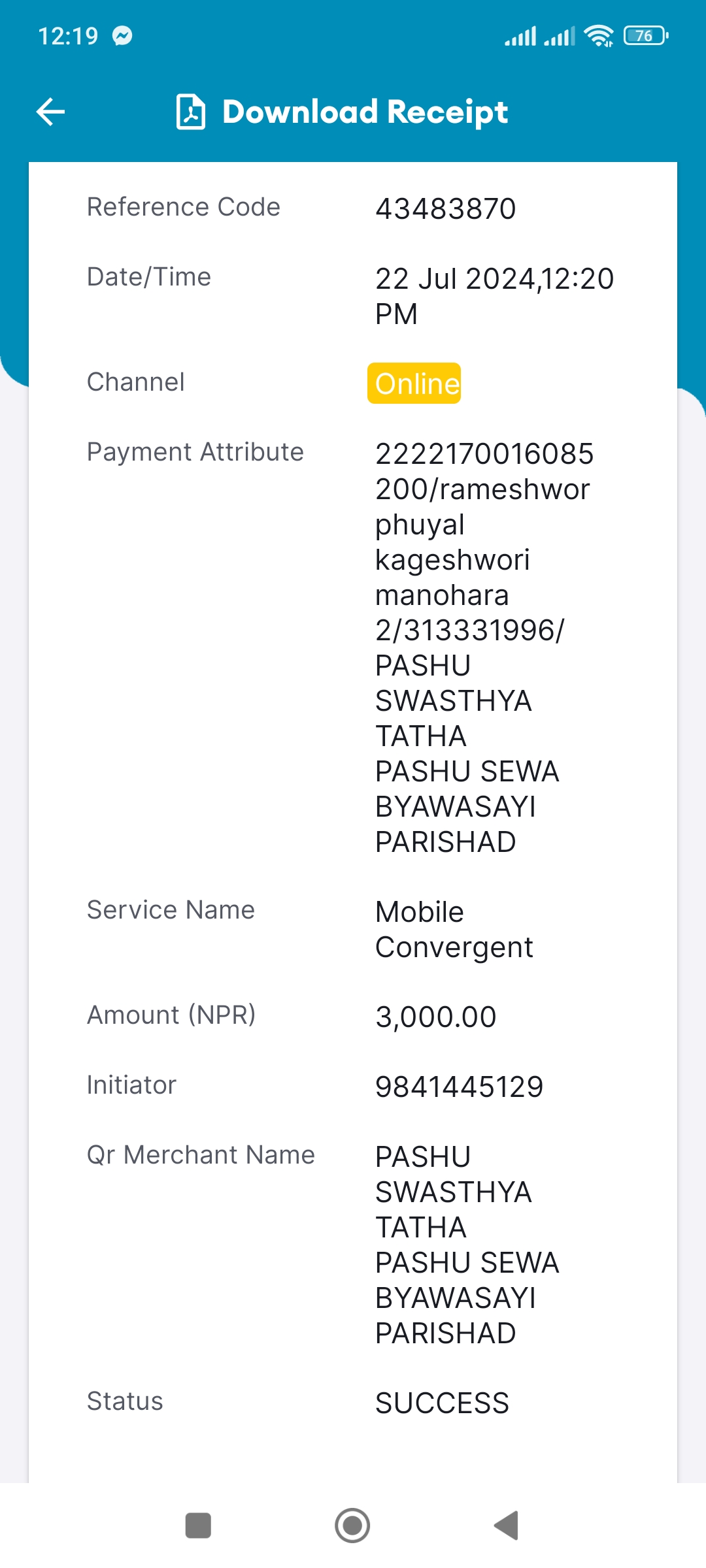706x1568 pixels.
Task: Tap the initiator number 9841445129
Action: [x=460, y=1087]
